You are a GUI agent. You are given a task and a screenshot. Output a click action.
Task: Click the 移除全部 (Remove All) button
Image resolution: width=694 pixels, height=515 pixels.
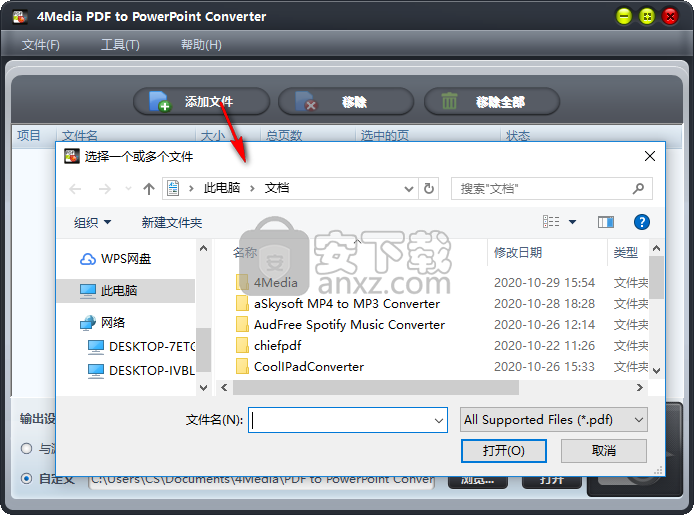(x=492, y=102)
